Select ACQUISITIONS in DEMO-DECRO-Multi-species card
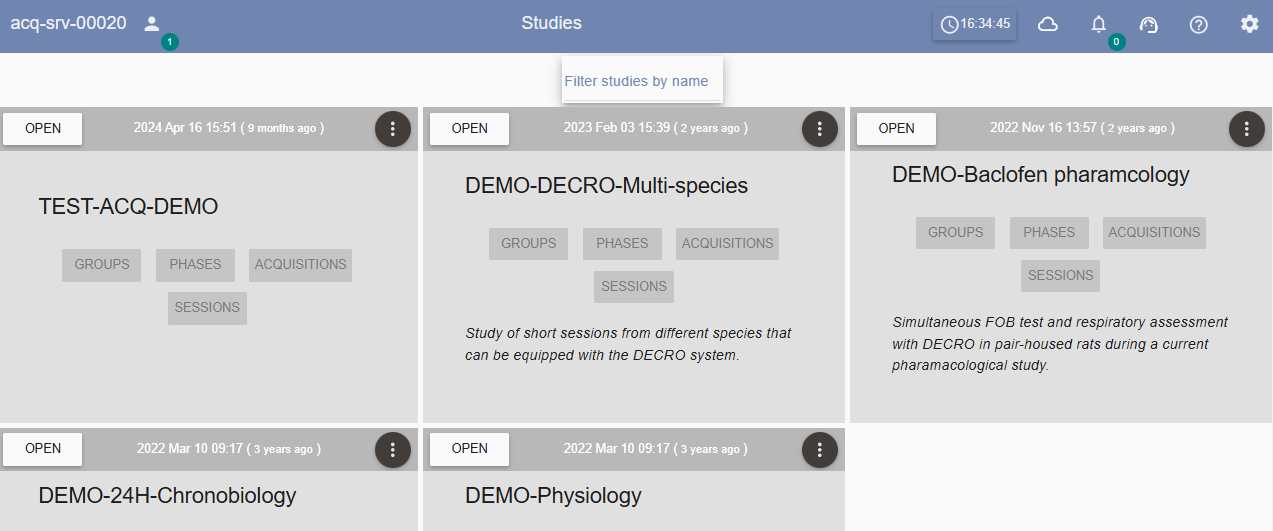The height and width of the screenshot is (531, 1273). click(x=727, y=243)
